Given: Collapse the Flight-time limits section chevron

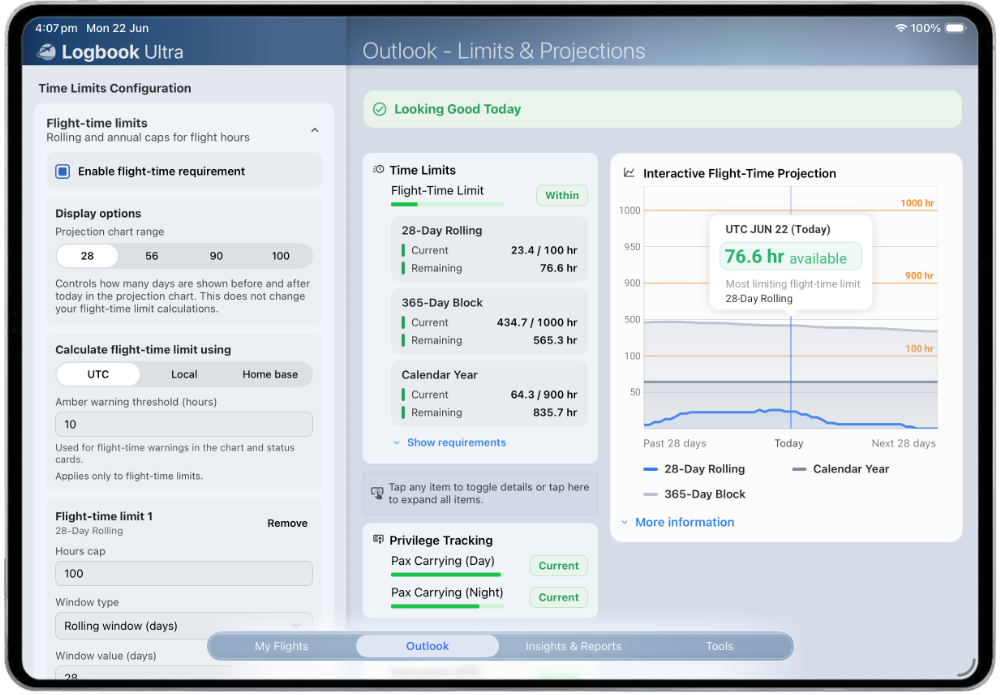Looking at the screenshot, I should coord(314,130).
